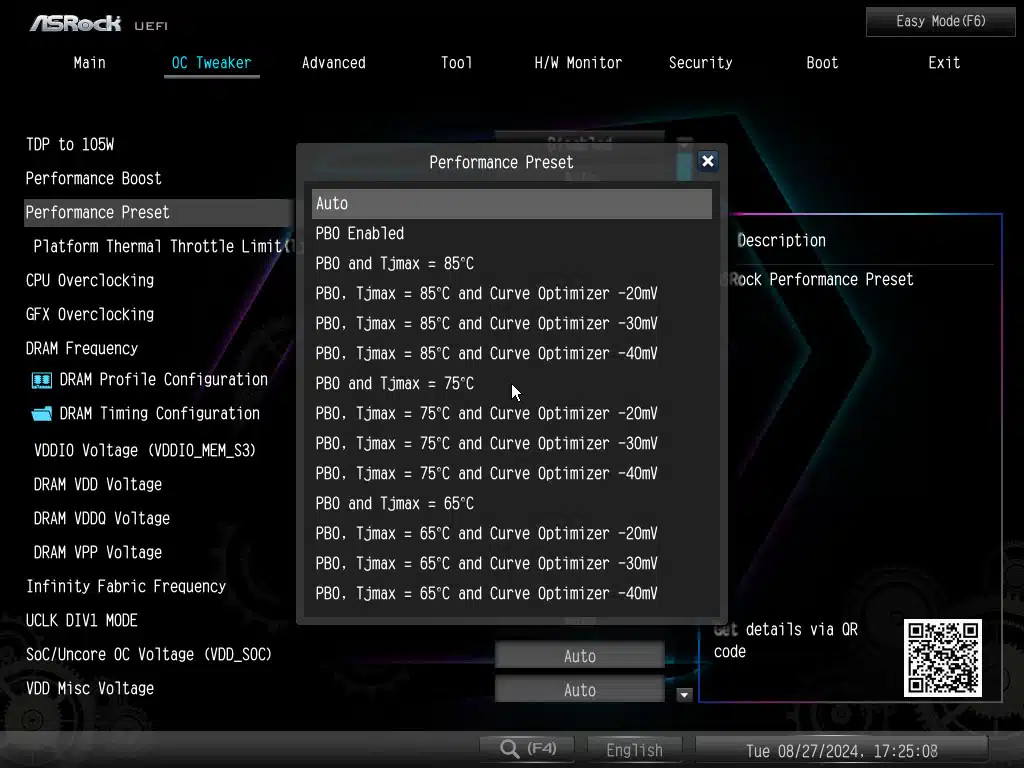Open the English language selector

tap(634, 750)
